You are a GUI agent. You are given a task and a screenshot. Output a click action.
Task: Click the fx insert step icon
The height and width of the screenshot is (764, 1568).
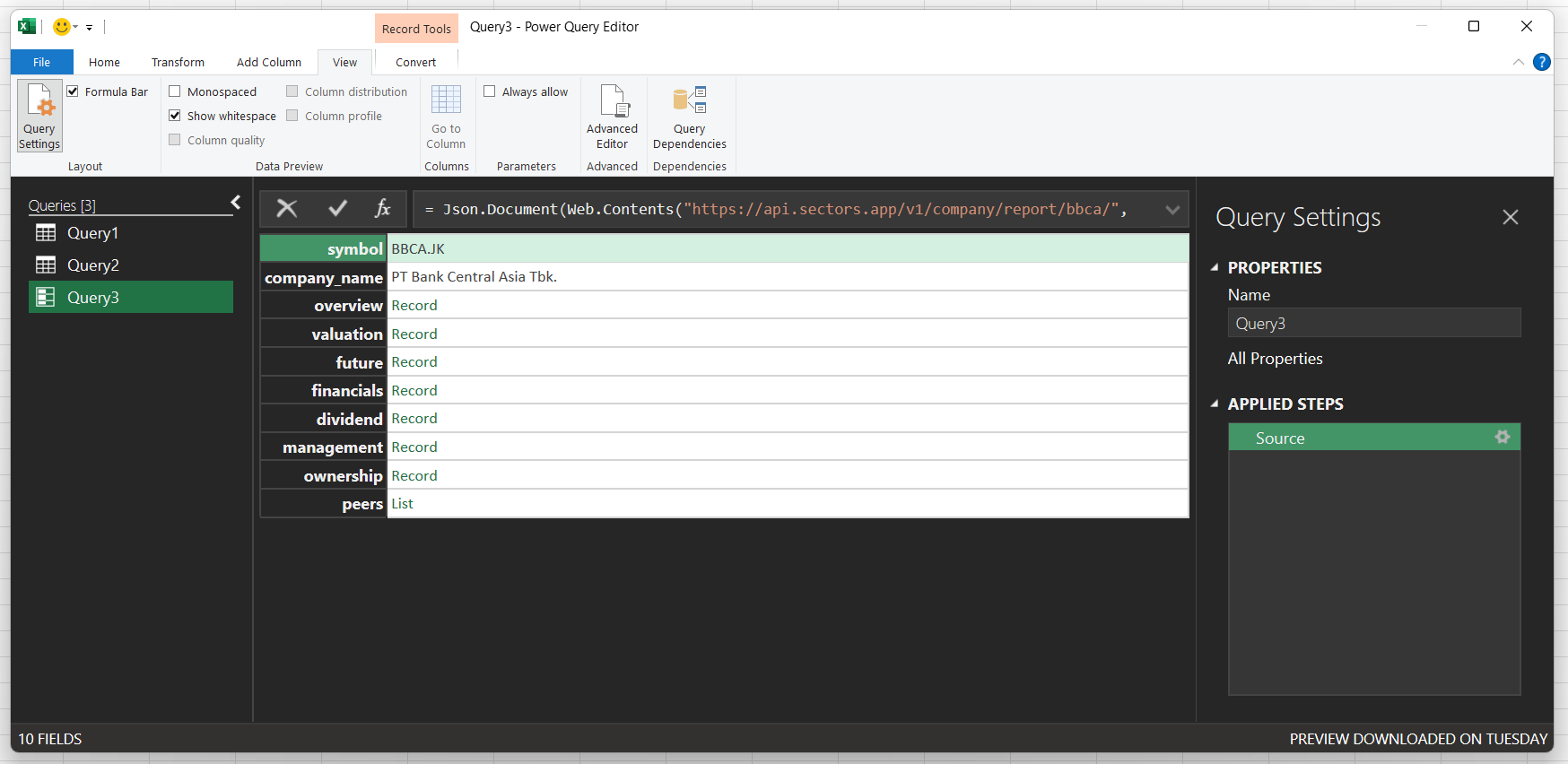[383, 209]
